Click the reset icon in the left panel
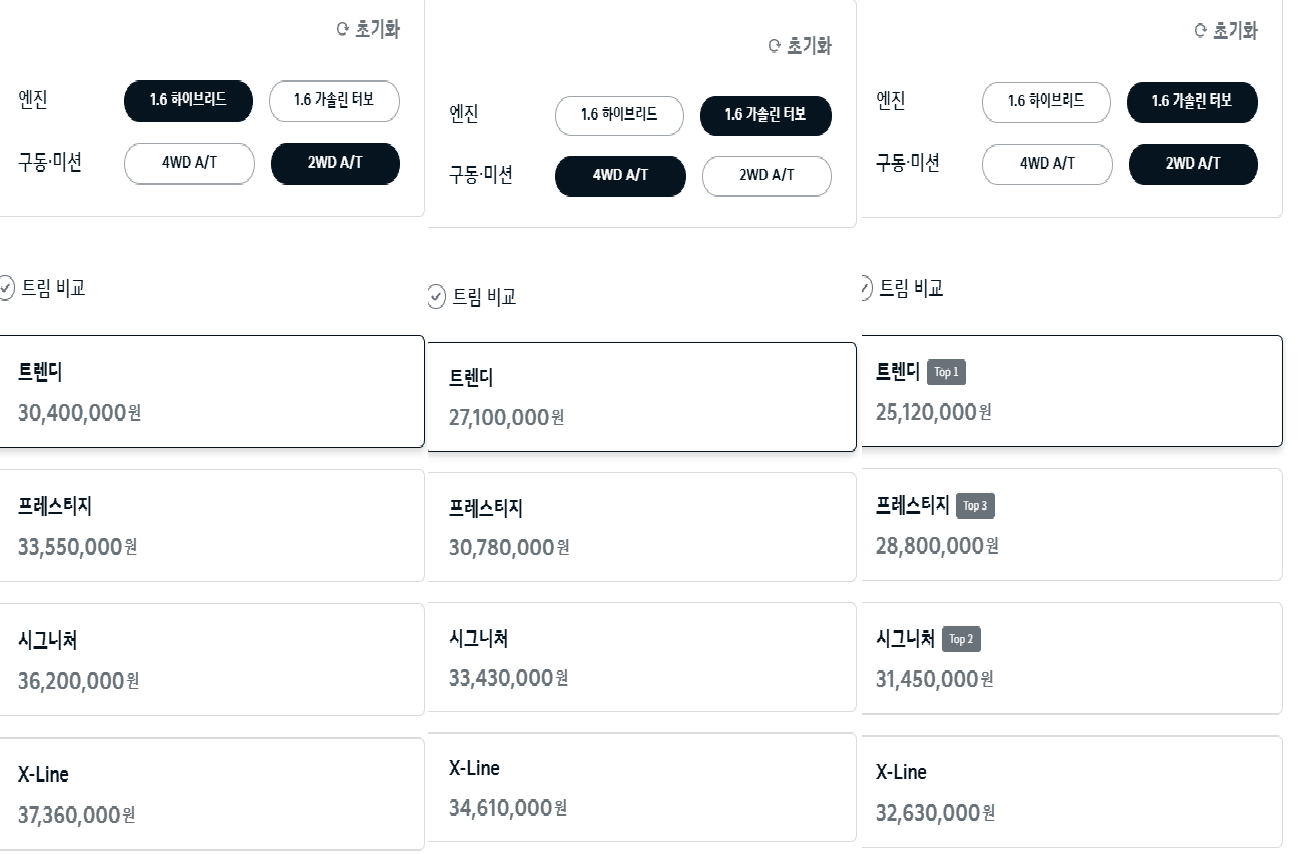 pyautogui.click(x=343, y=30)
